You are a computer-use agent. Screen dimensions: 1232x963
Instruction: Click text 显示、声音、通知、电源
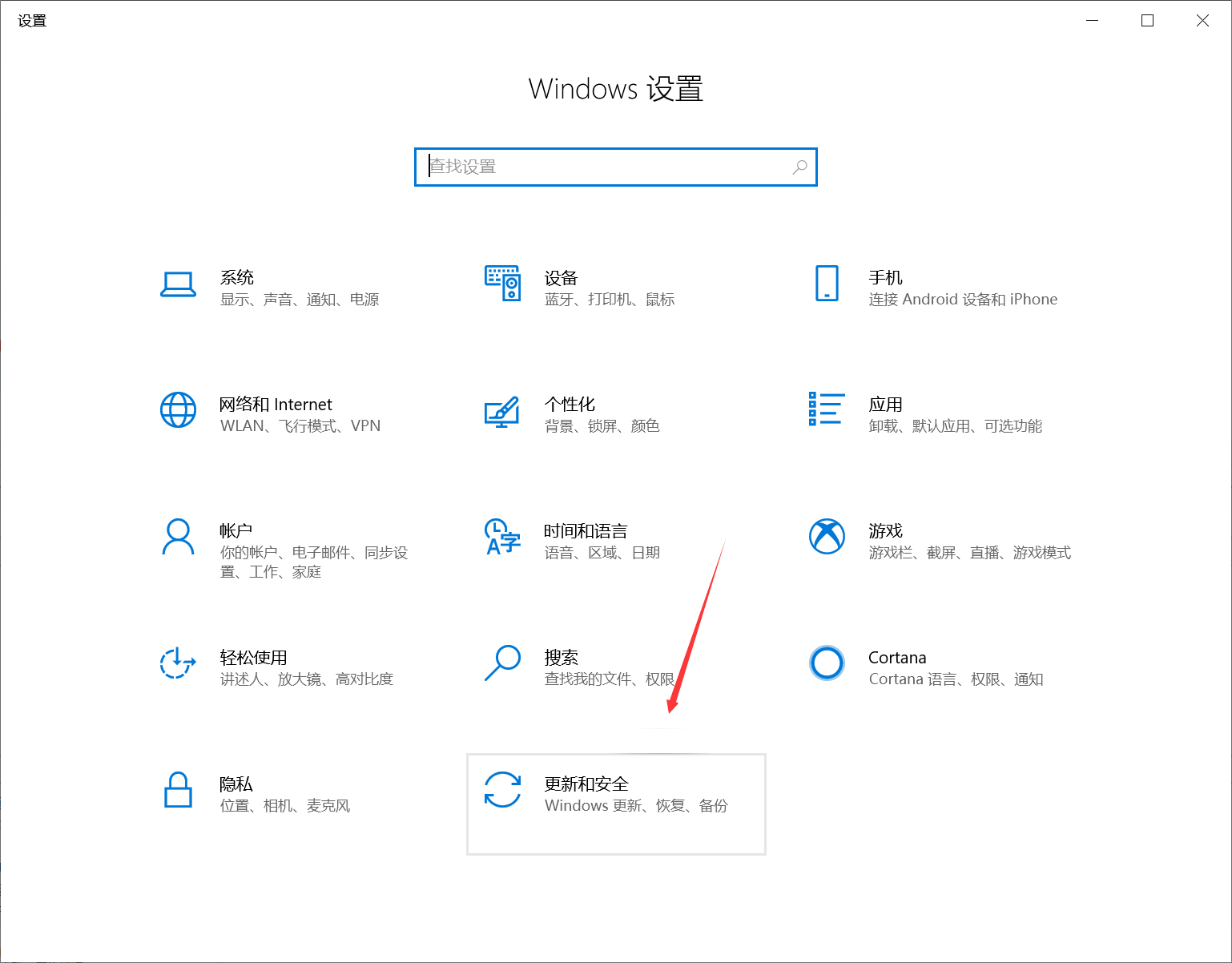[x=300, y=300]
